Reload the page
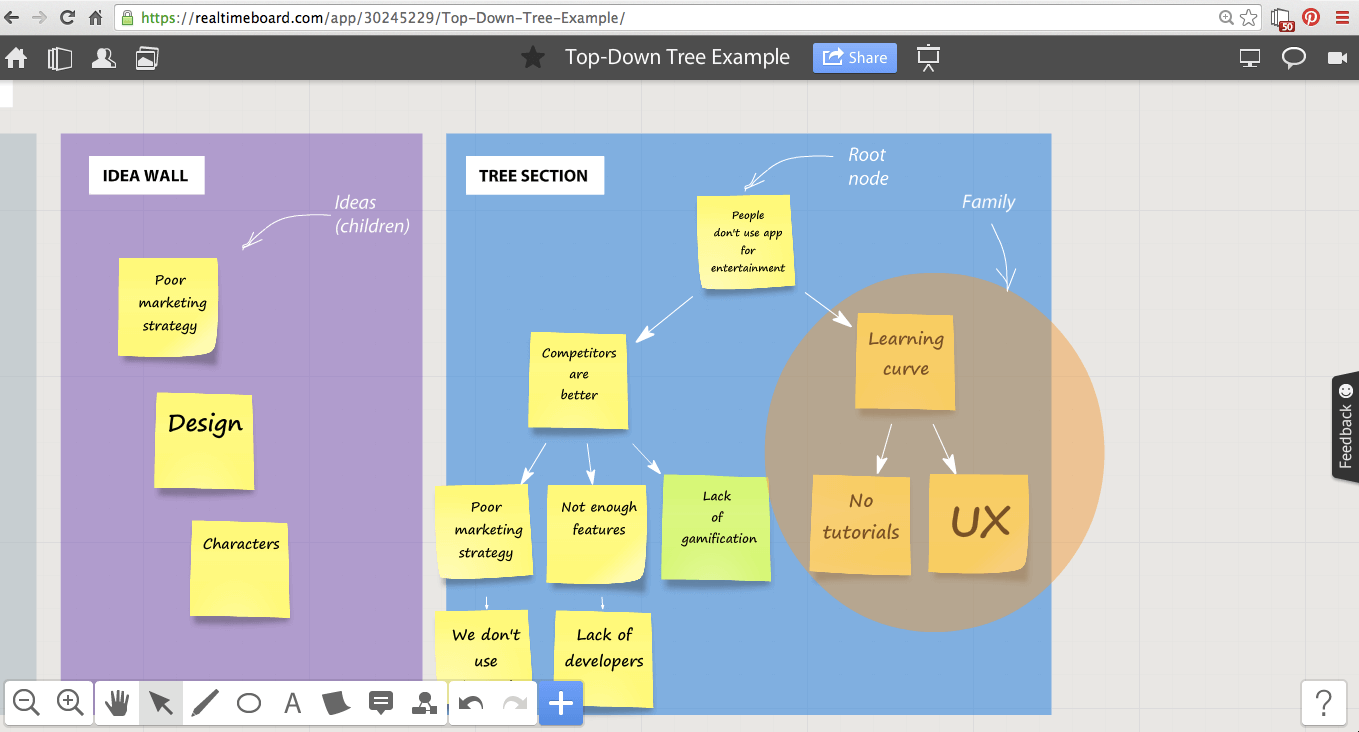This screenshot has height=732, width=1359. tap(68, 17)
